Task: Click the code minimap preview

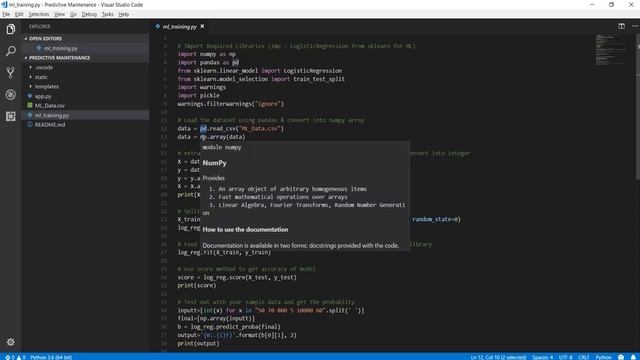Action: (x=612, y=50)
